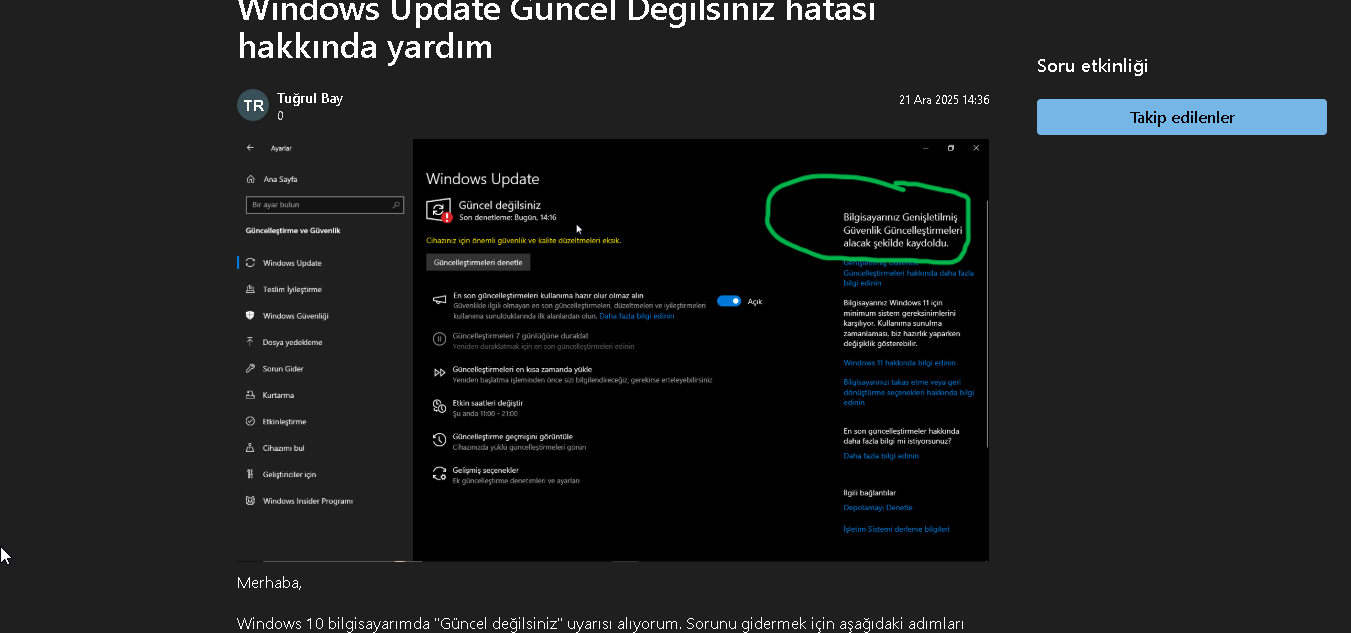Viewport: 1351px width, 633px height.
Task: Click Güncelleştirmeleri 7 günlüğüne duraklat option
Action: pyautogui.click(x=520, y=336)
